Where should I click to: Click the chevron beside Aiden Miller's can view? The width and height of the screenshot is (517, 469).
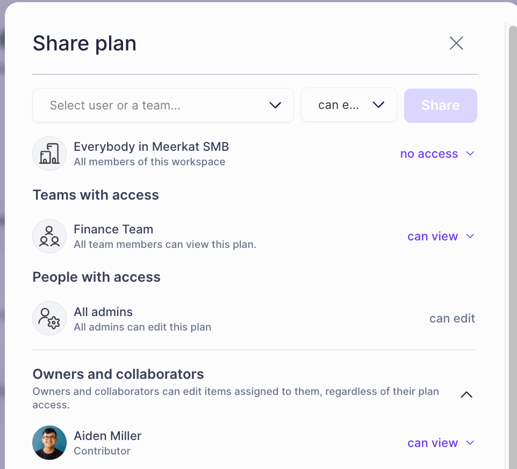(470, 443)
